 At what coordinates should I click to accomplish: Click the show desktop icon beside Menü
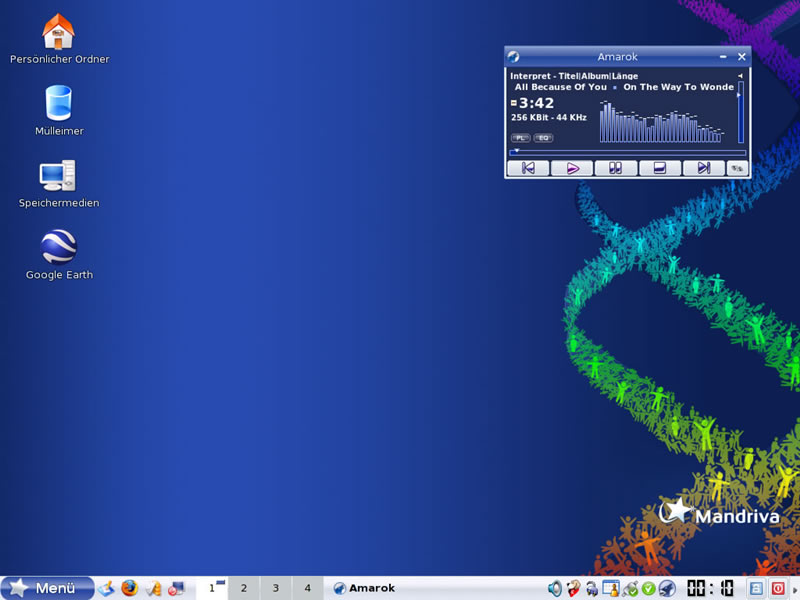(106, 588)
